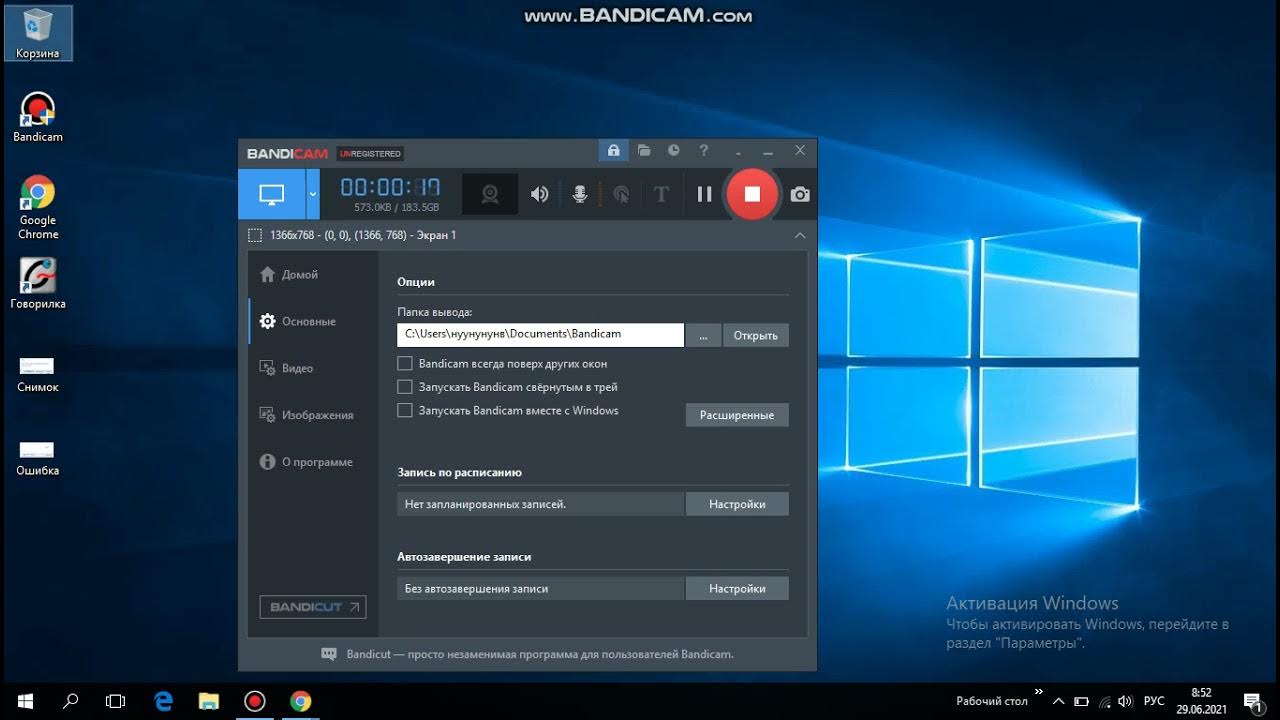Enable Bandicam всегда поверх других окон

[x=405, y=364]
